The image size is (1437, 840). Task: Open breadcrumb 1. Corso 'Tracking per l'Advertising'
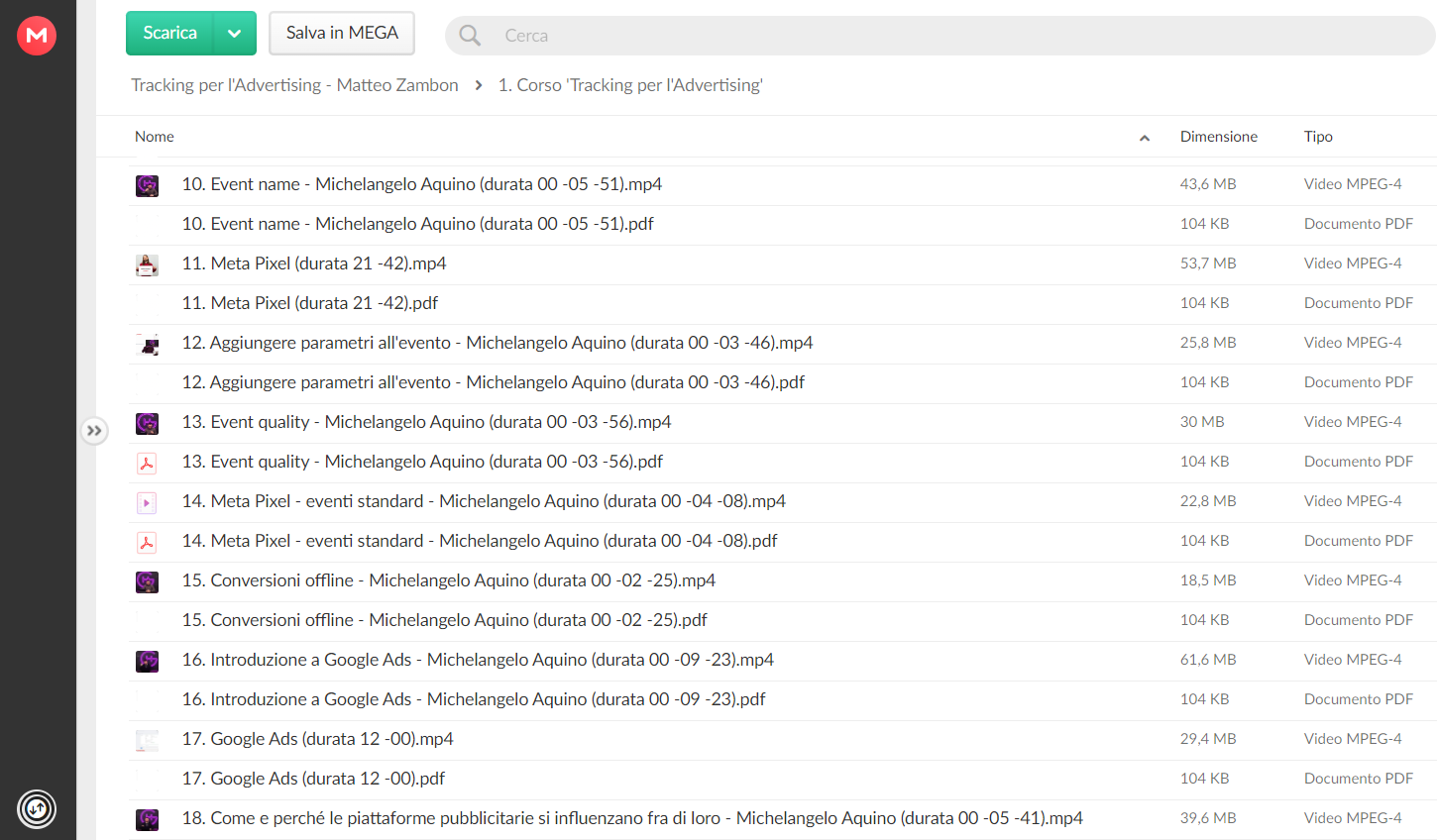click(630, 85)
